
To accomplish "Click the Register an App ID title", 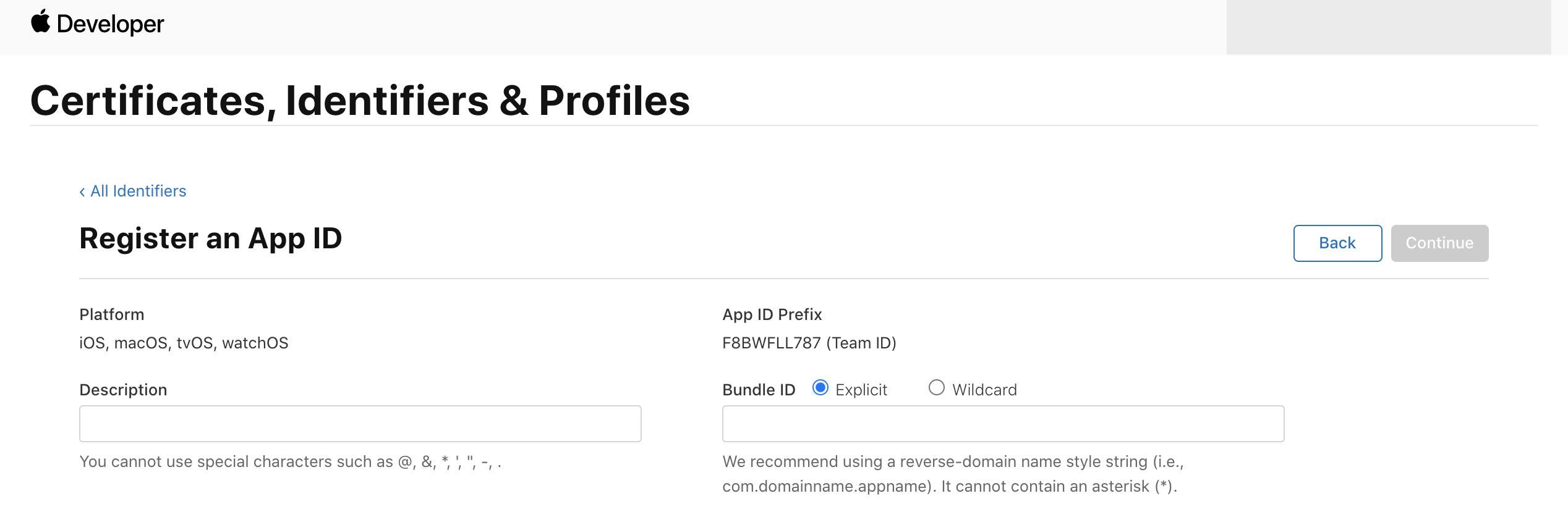I will point(210,238).
